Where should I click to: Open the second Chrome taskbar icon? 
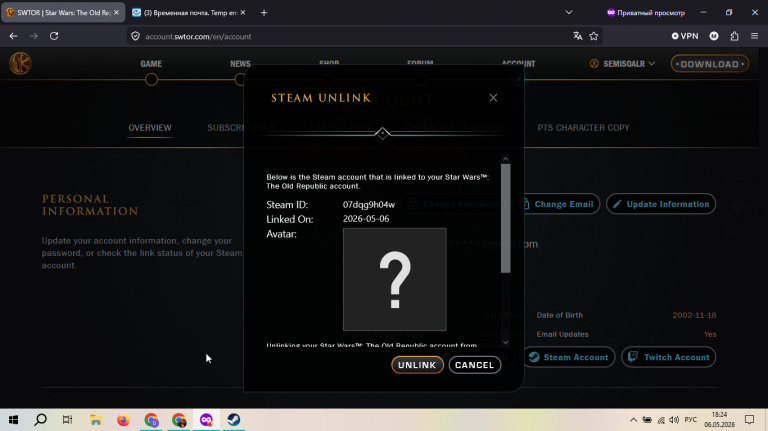(179, 420)
